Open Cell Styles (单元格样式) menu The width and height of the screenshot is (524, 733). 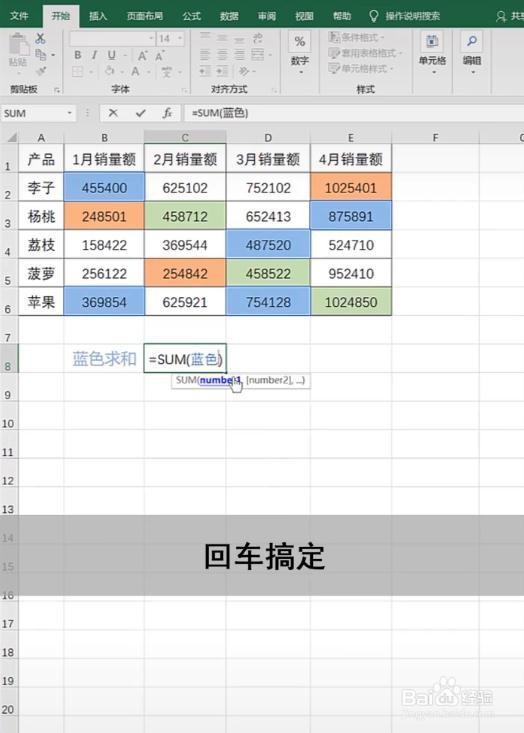tap(360, 69)
